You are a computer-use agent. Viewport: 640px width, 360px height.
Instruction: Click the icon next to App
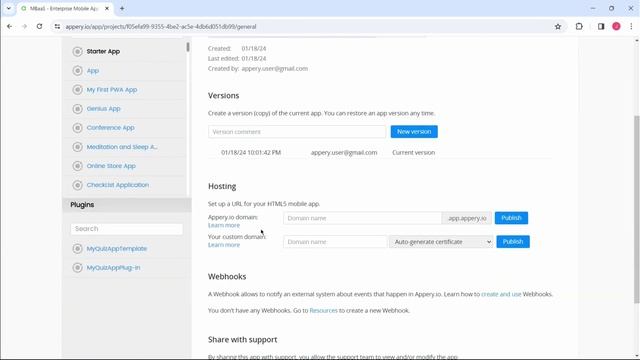[77, 71]
